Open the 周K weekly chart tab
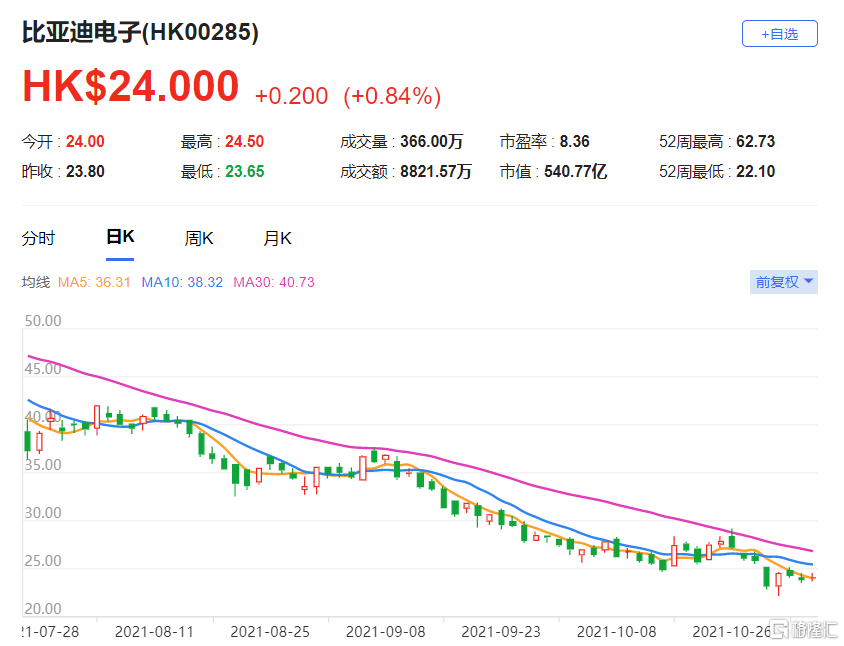Viewport: 844px width, 646px height. [199, 238]
